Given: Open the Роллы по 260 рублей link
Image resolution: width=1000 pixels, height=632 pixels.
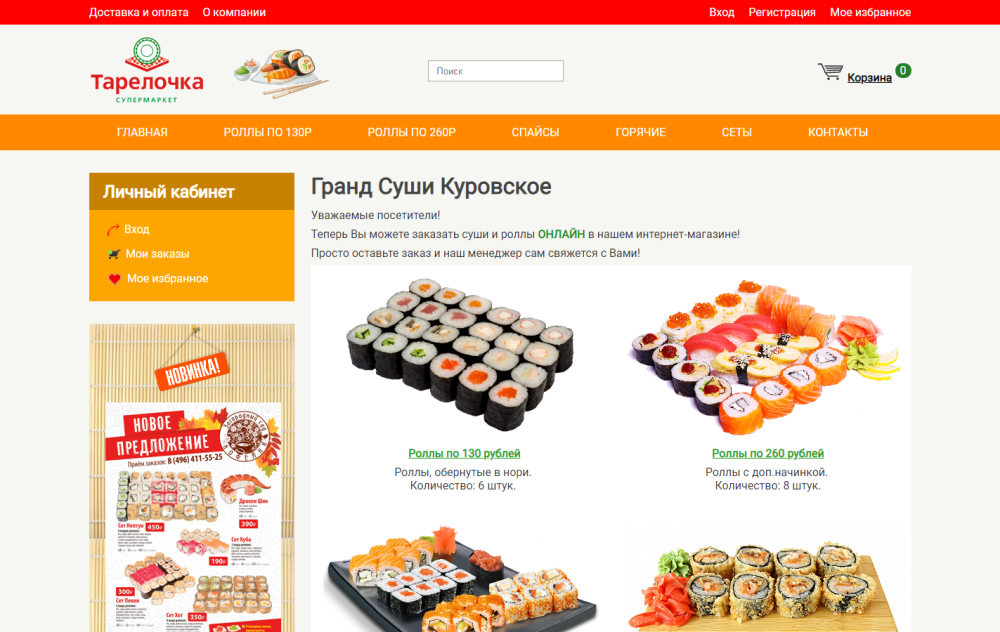Looking at the screenshot, I should click(x=768, y=453).
